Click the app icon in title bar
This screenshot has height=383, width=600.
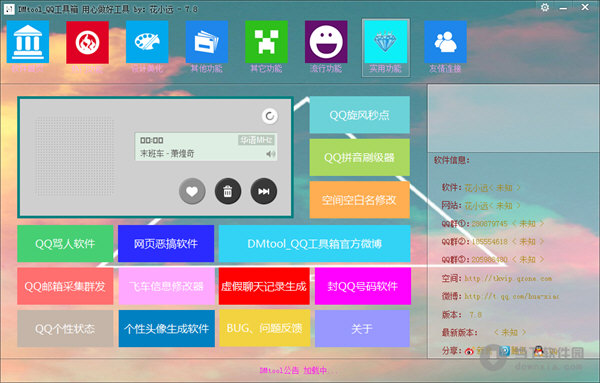pyautogui.click(x=9, y=9)
